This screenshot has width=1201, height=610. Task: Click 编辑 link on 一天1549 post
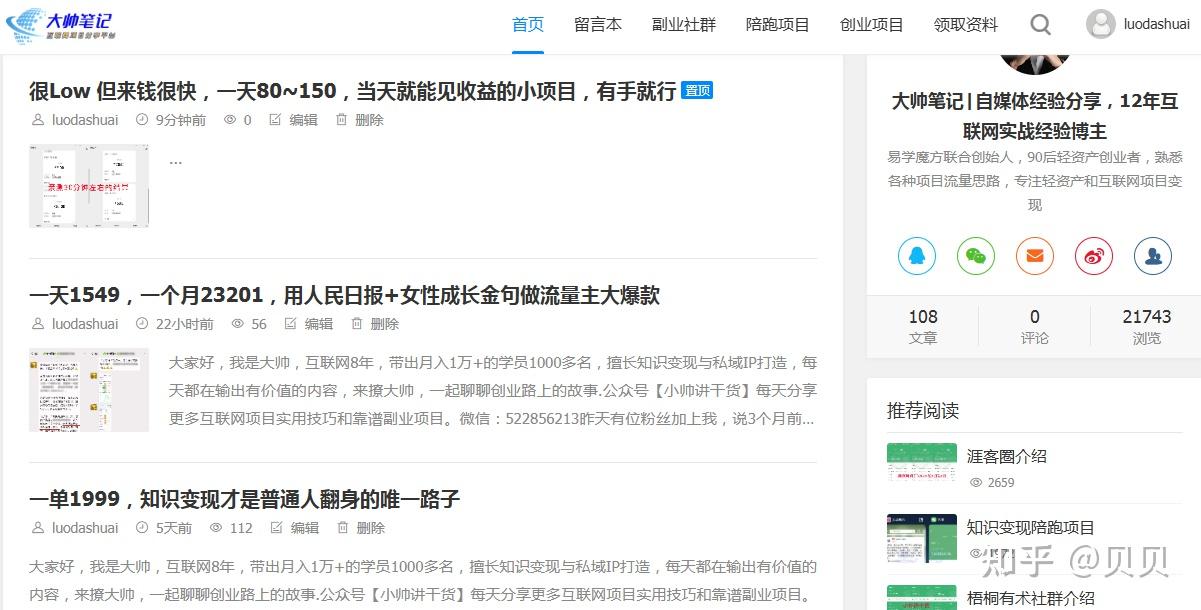(x=320, y=324)
